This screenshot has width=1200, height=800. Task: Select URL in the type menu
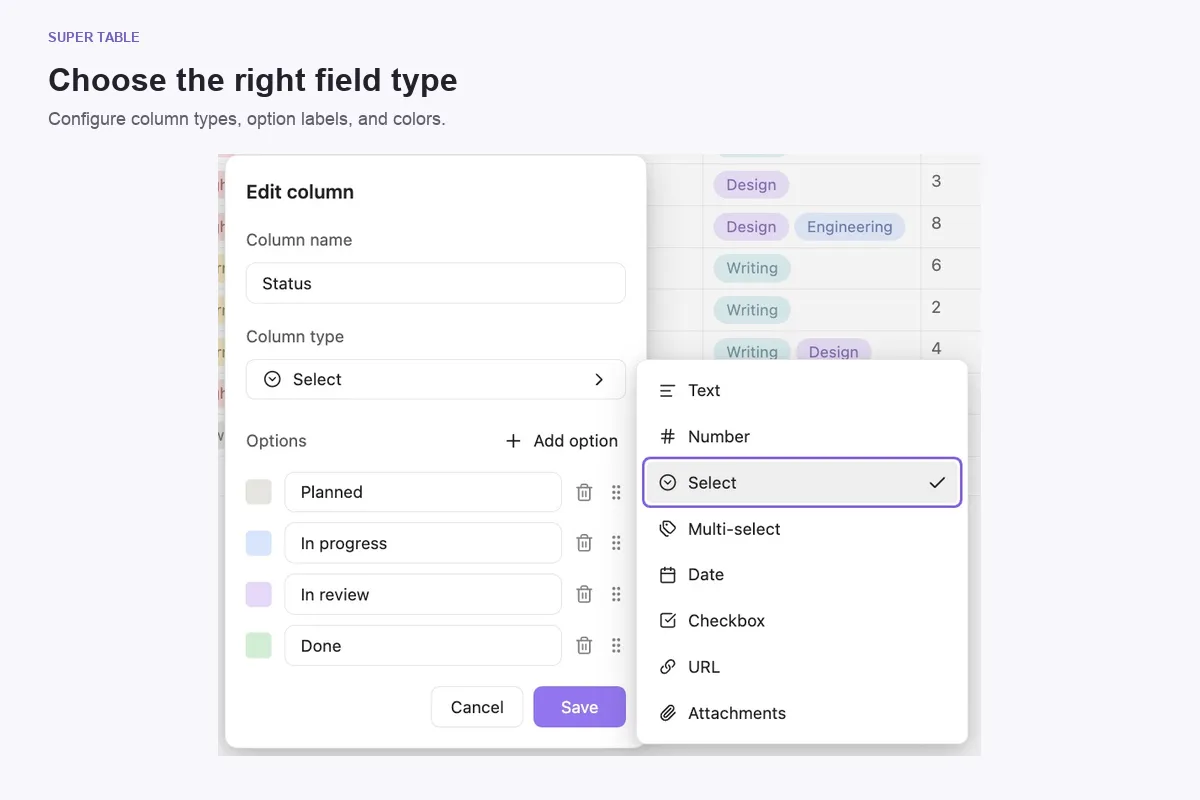click(x=802, y=667)
